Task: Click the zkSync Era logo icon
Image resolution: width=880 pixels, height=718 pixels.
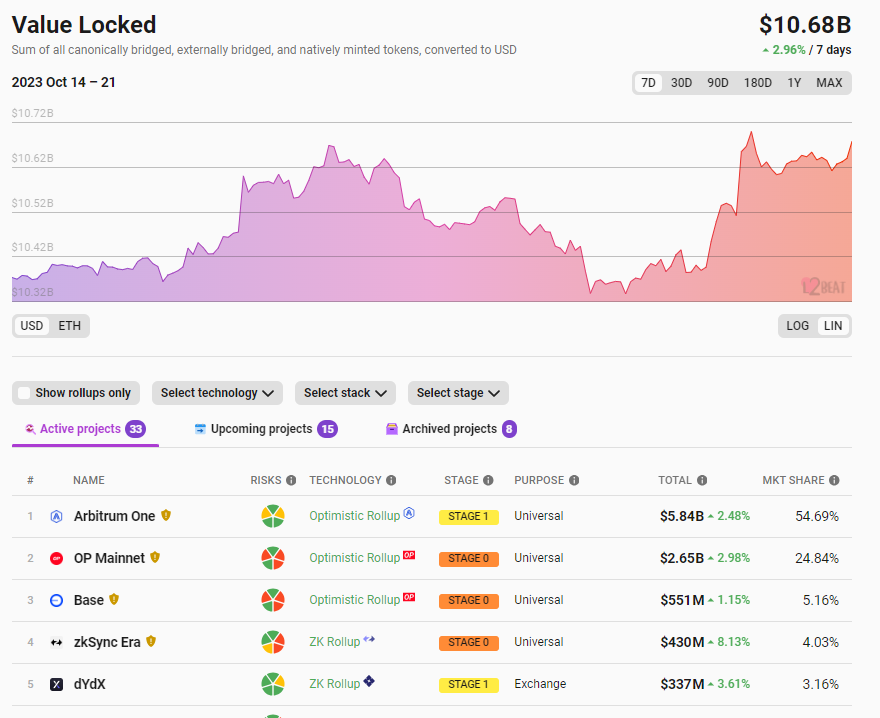Action: pyautogui.click(x=57, y=642)
